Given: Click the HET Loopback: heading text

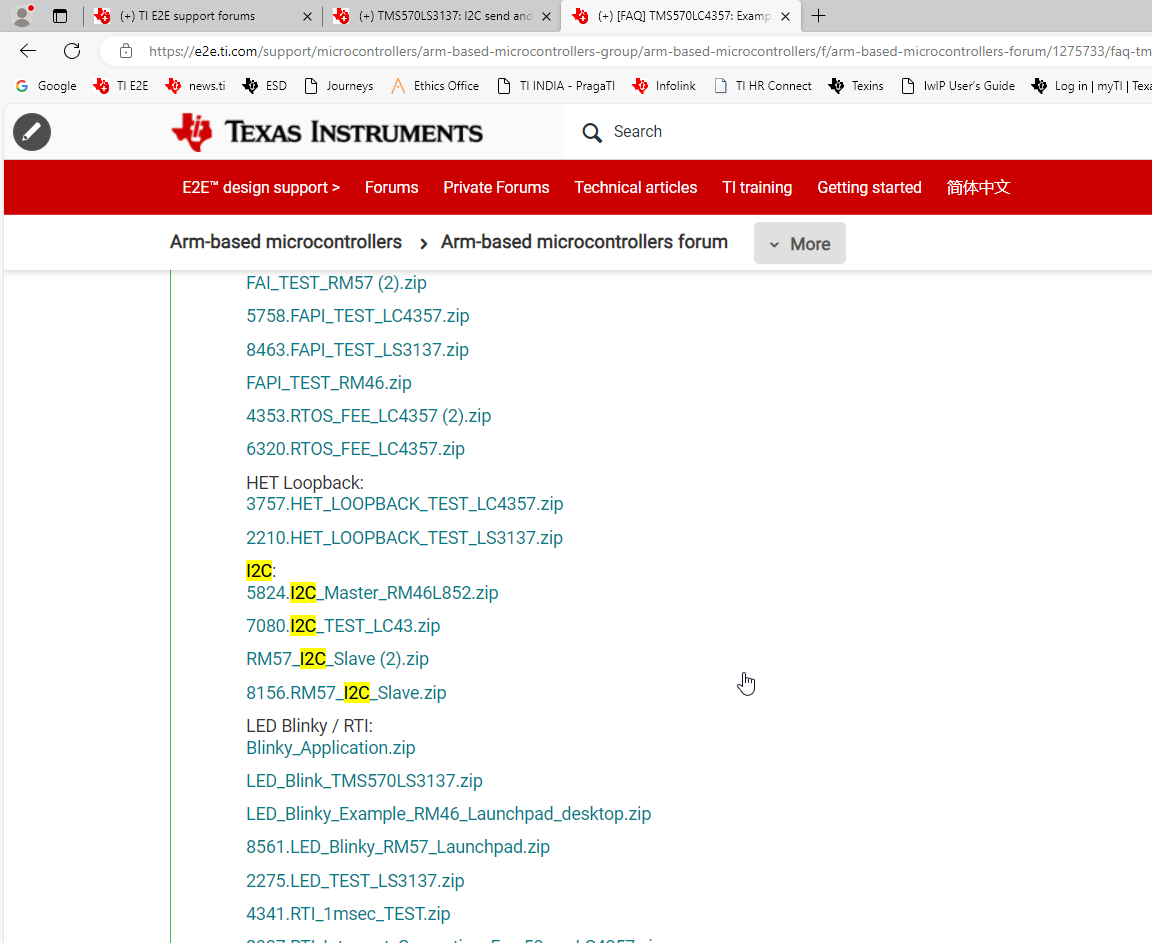Looking at the screenshot, I should pos(305,483).
